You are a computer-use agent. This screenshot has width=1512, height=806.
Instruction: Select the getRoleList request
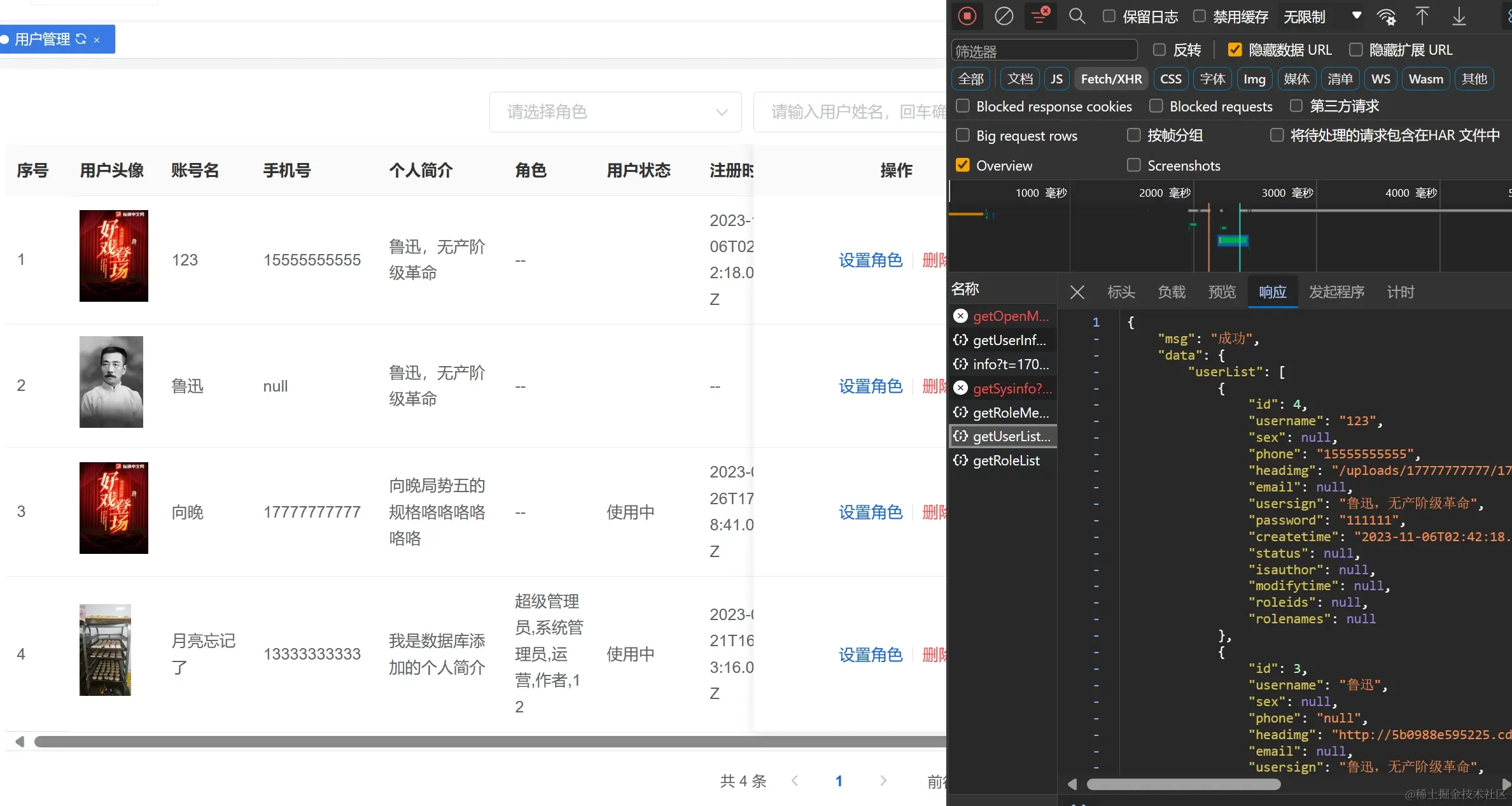click(1006, 460)
